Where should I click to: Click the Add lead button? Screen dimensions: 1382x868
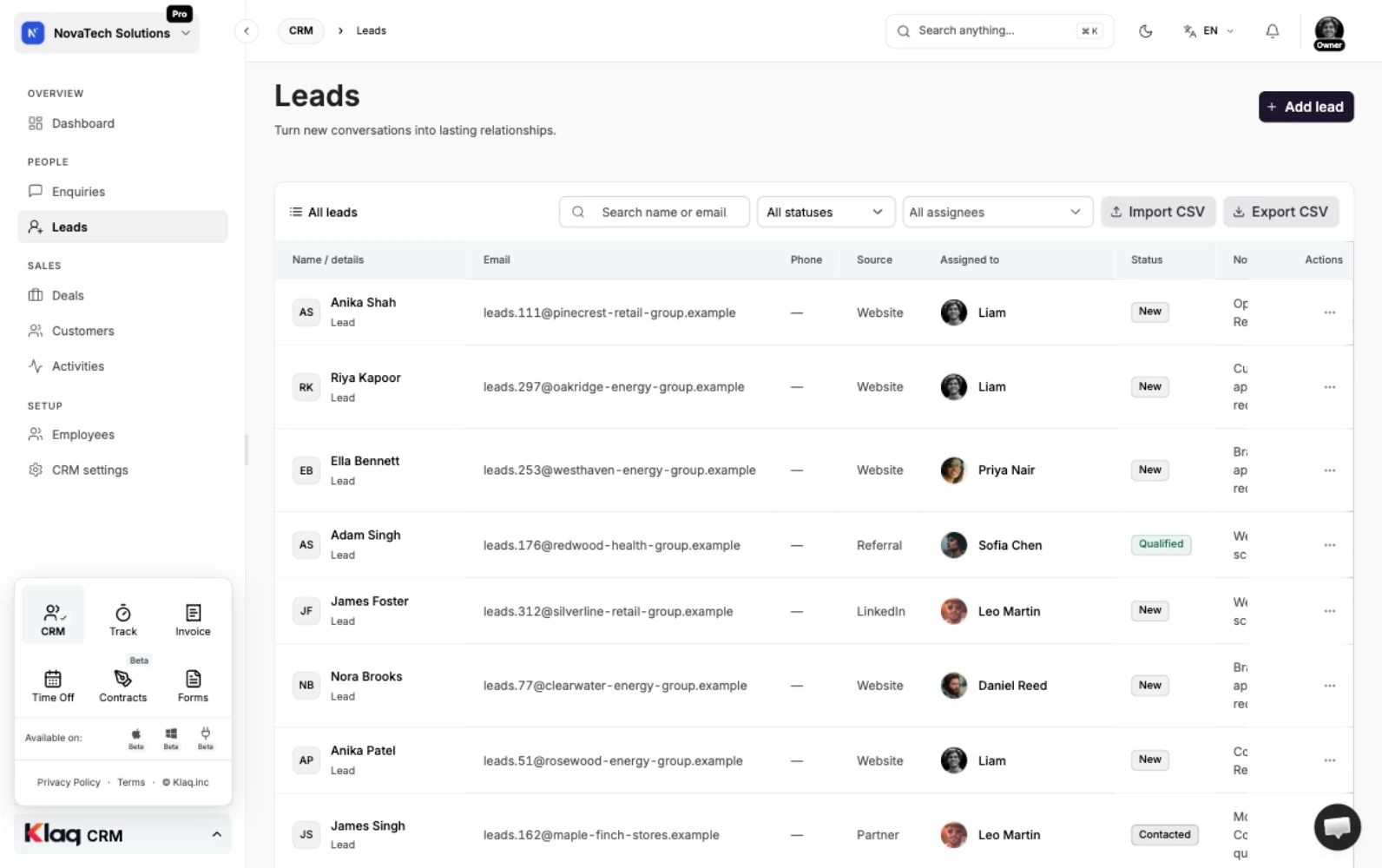coord(1306,107)
